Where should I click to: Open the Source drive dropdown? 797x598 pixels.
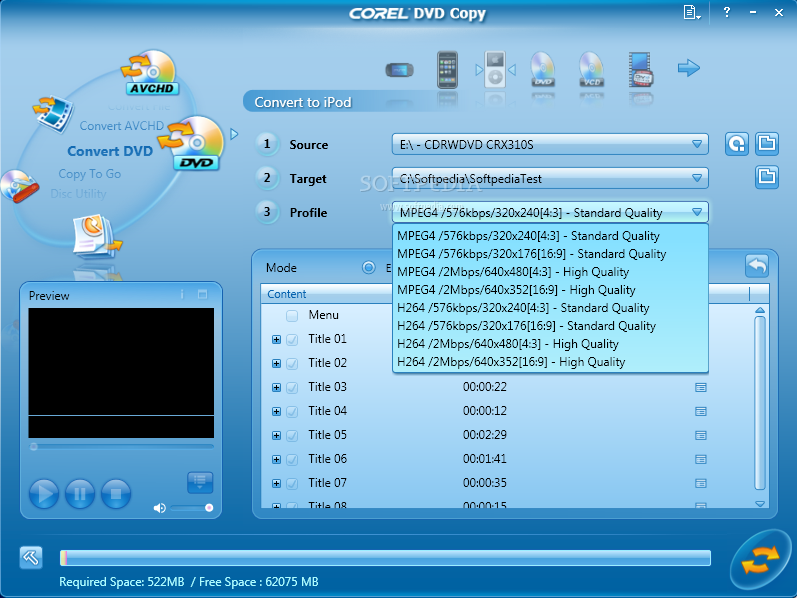point(697,144)
